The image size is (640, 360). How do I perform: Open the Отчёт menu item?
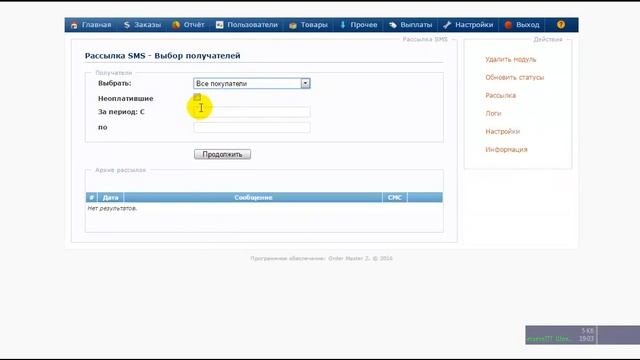[x=194, y=25]
